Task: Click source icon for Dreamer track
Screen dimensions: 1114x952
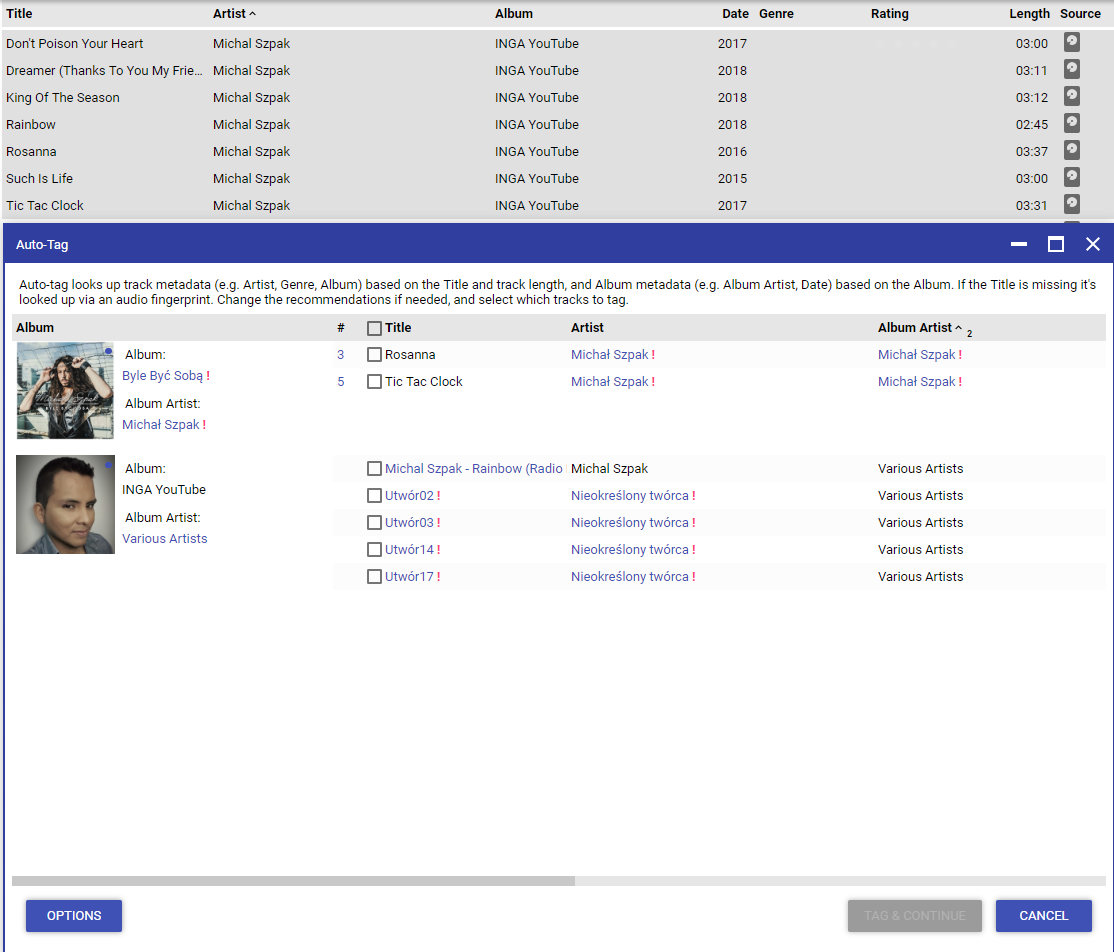Action: pyautogui.click(x=1071, y=69)
